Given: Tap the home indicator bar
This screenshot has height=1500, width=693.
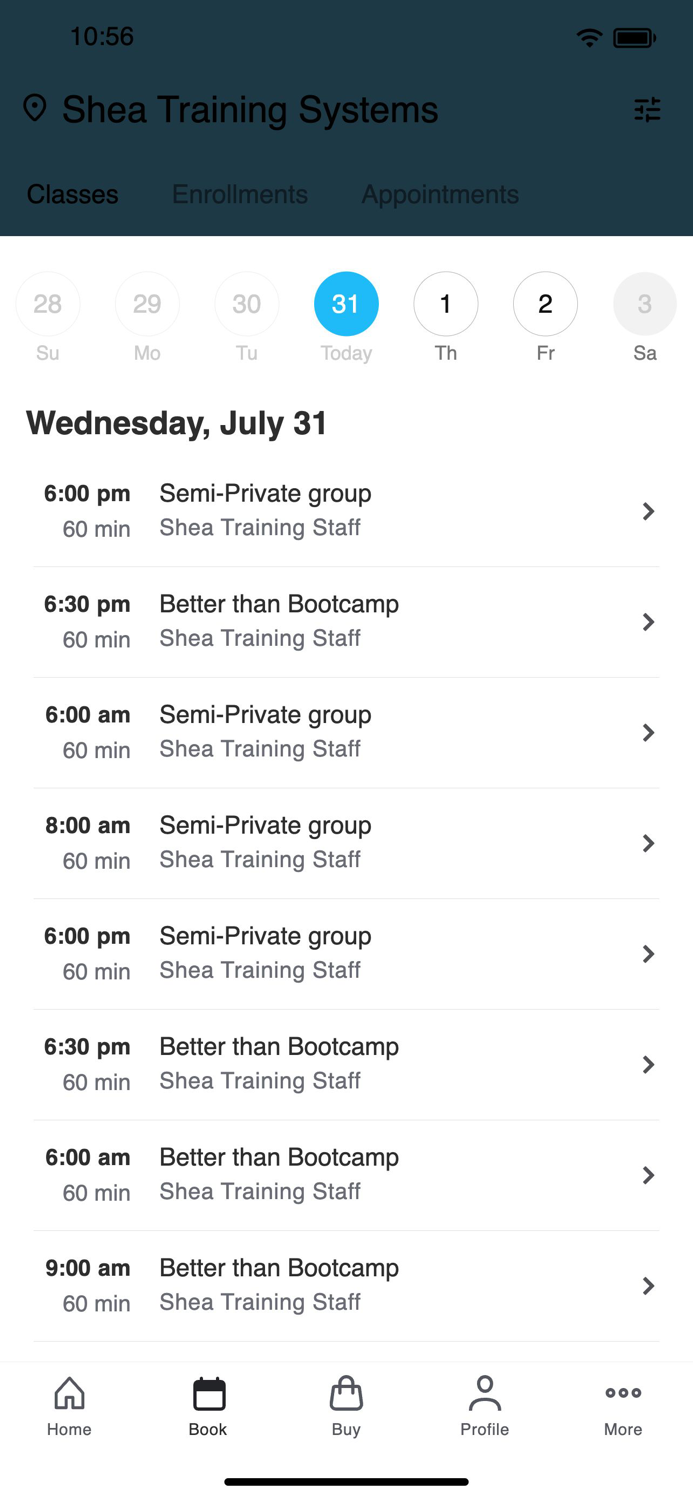Looking at the screenshot, I should 346,1481.
